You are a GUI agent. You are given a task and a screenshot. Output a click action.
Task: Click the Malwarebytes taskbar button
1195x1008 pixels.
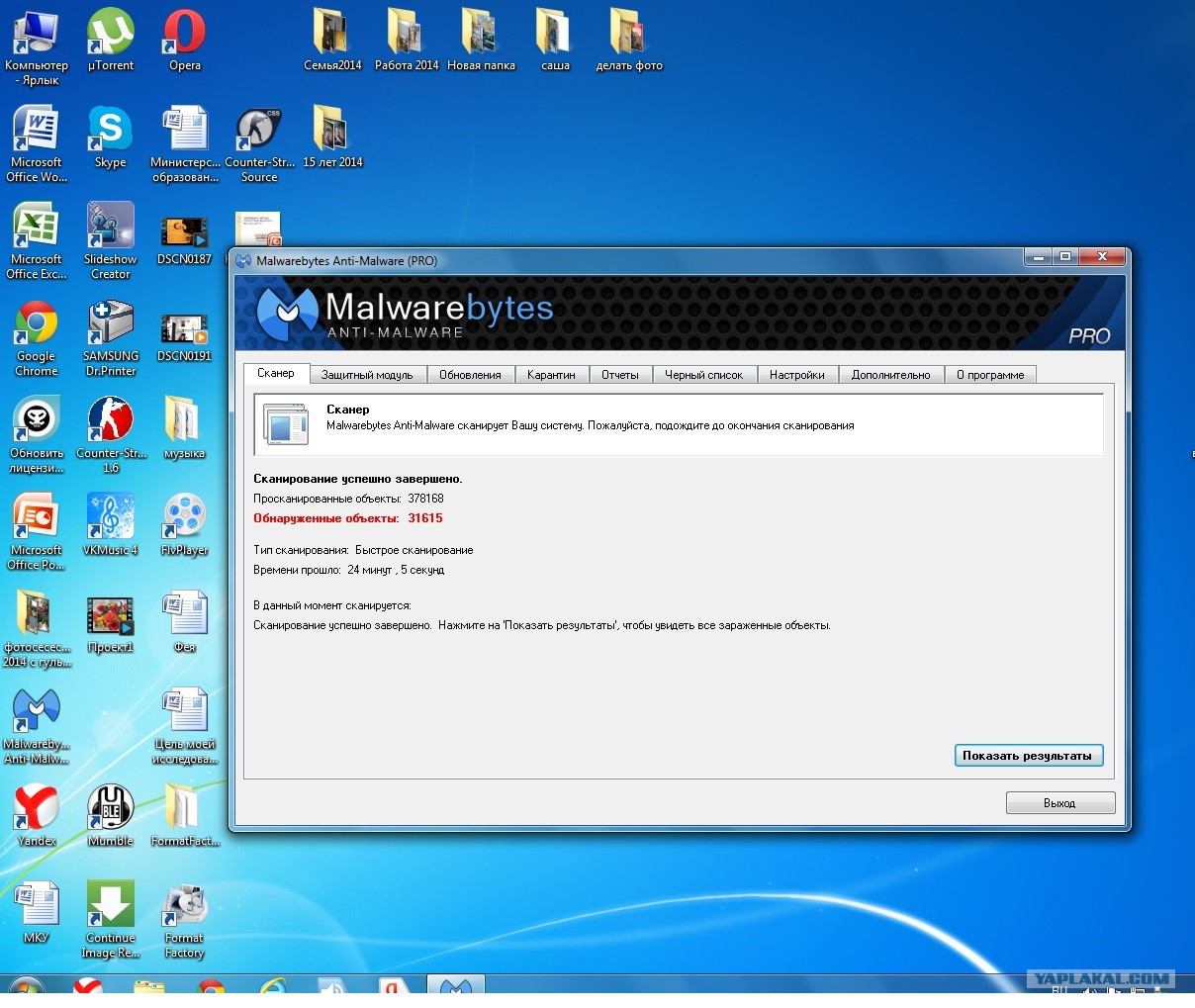click(456, 985)
